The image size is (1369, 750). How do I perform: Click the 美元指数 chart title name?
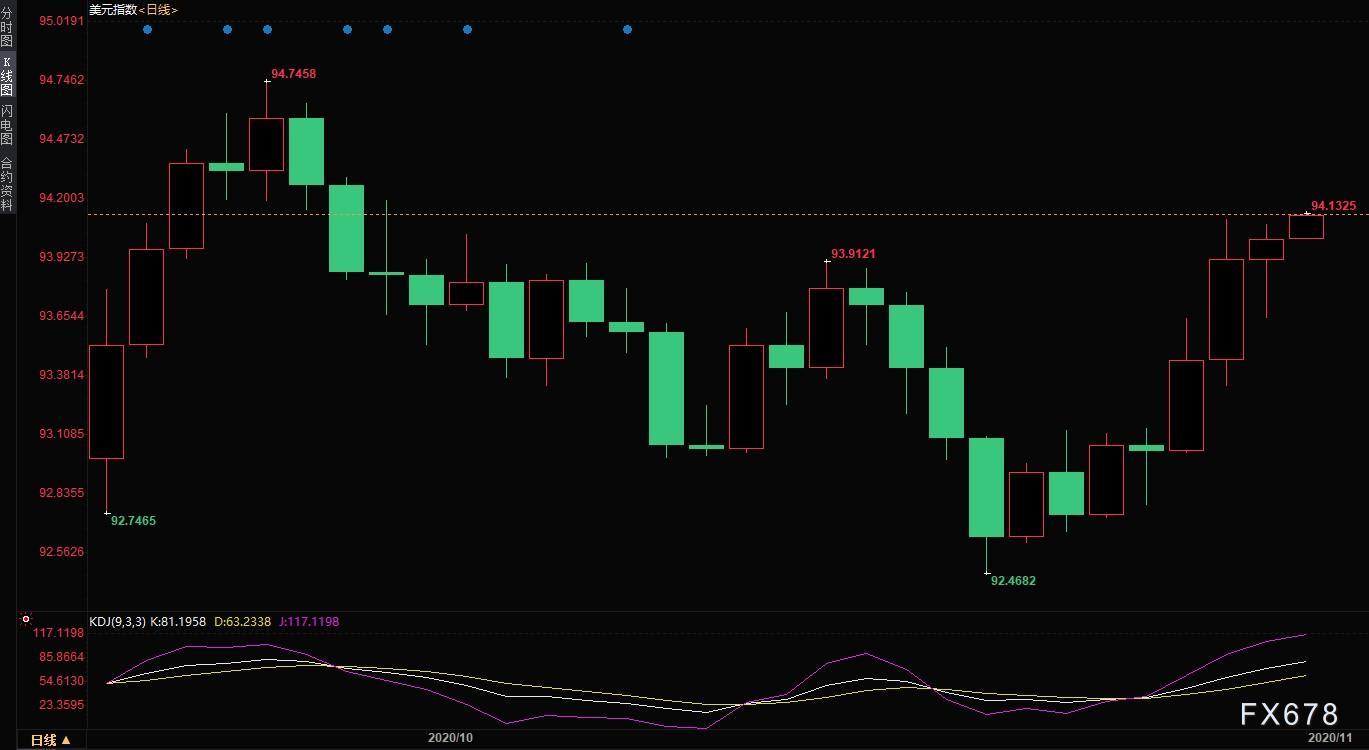pyautogui.click(x=111, y=10)
